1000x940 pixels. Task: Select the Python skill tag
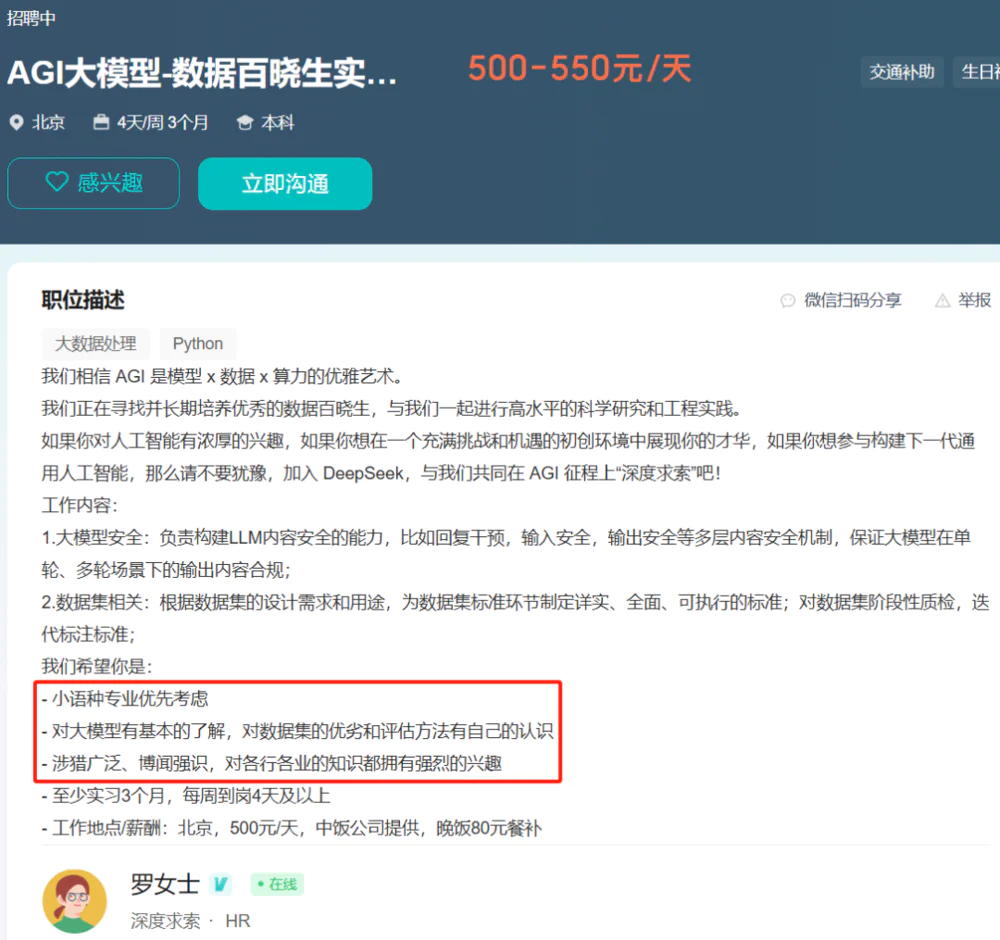198,344
